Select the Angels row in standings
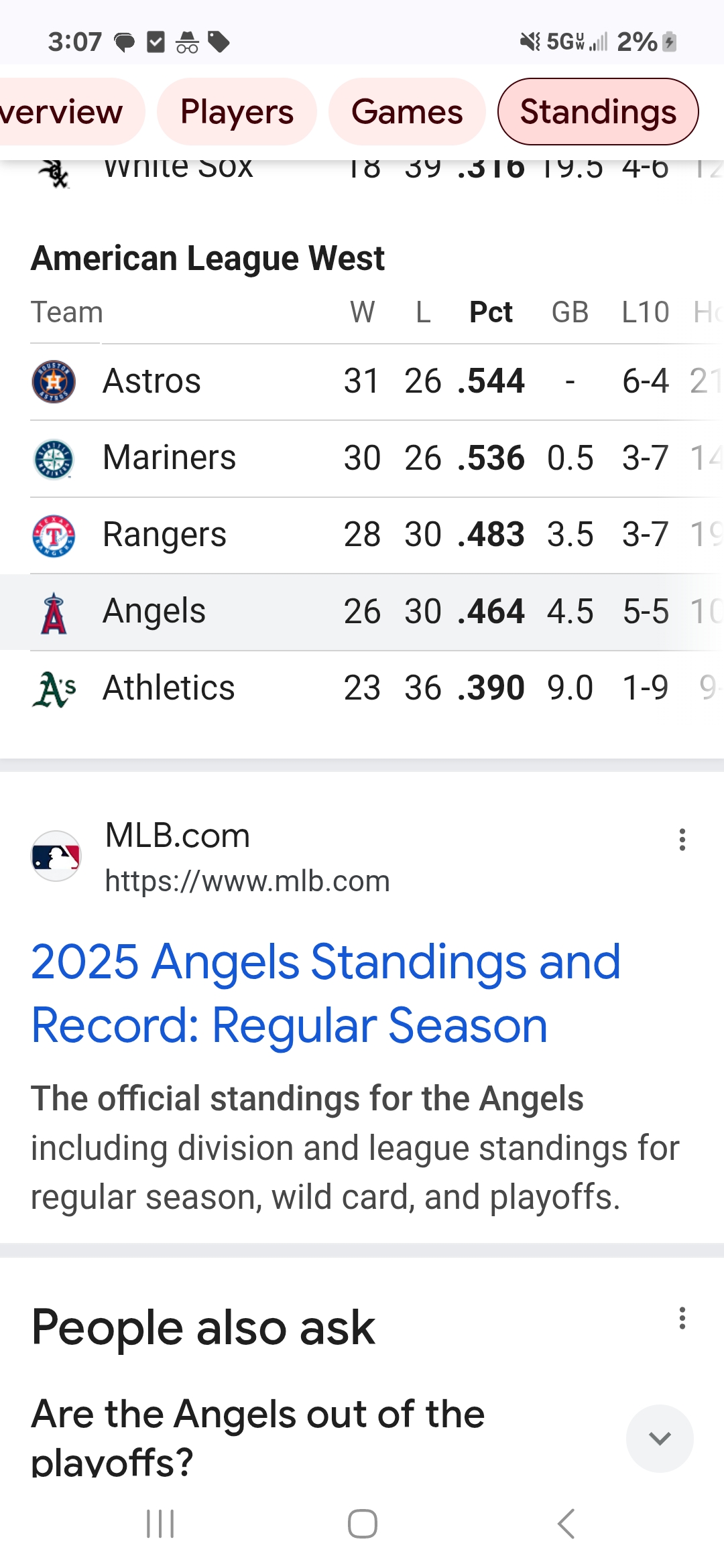Image resolution: width=724 pixels, height=1568 pixels. click(x=362, y=612)
